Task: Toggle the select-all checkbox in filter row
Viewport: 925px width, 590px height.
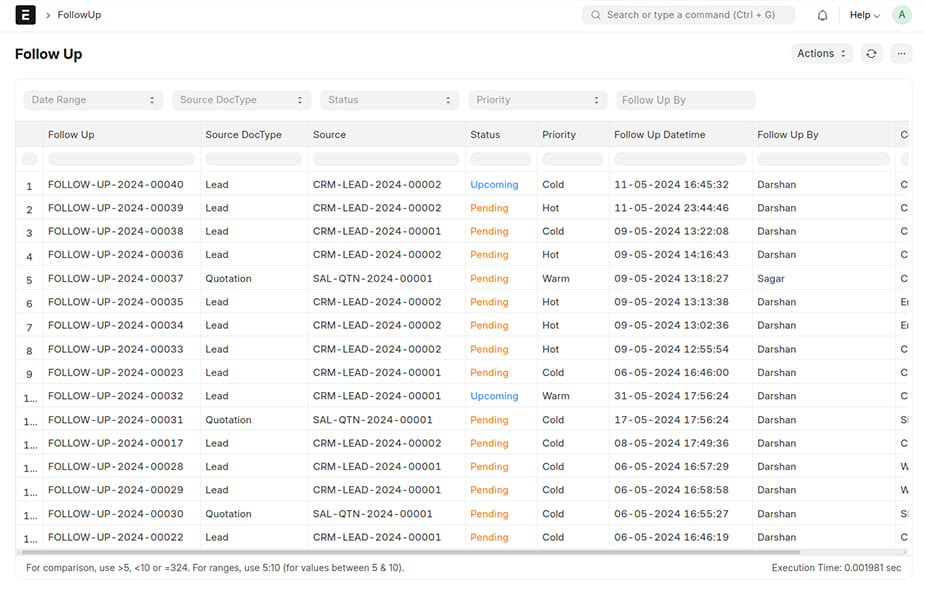Action: coord(29,159)
